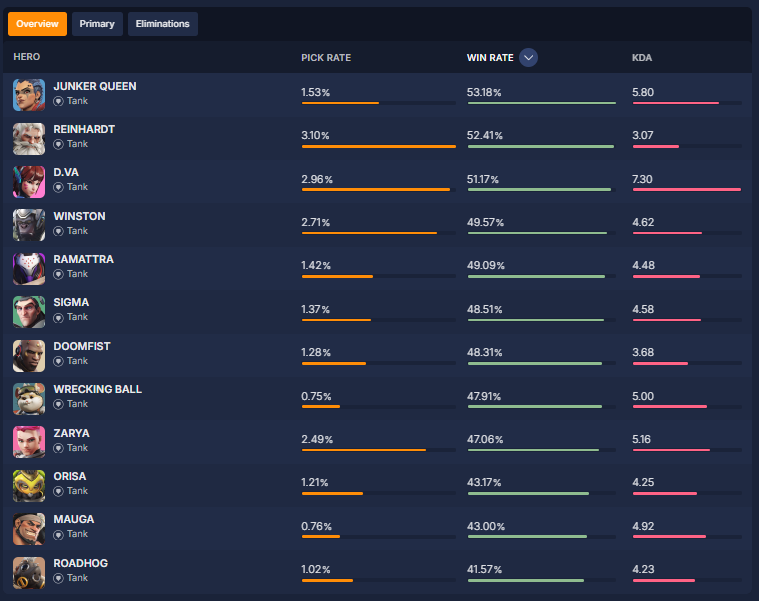Open the Eliminations tab
The width and height of the screenshot is (759, 601).
coord(162,24)
